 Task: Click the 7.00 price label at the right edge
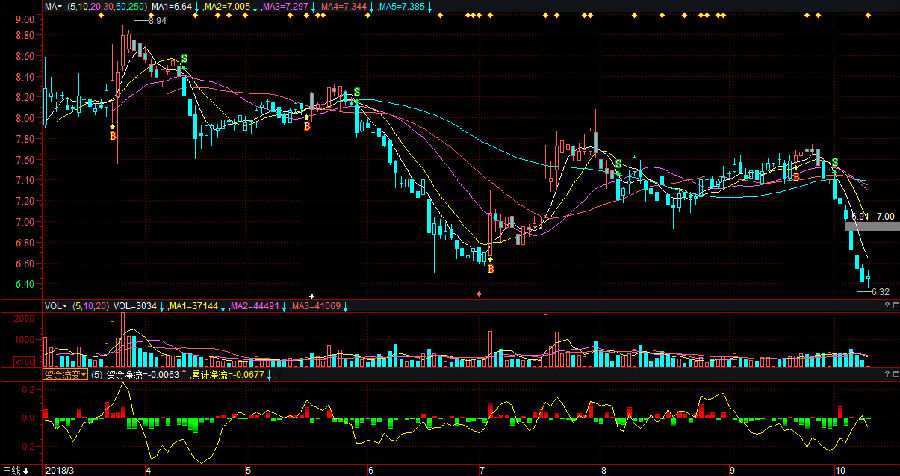coord(886,216)
